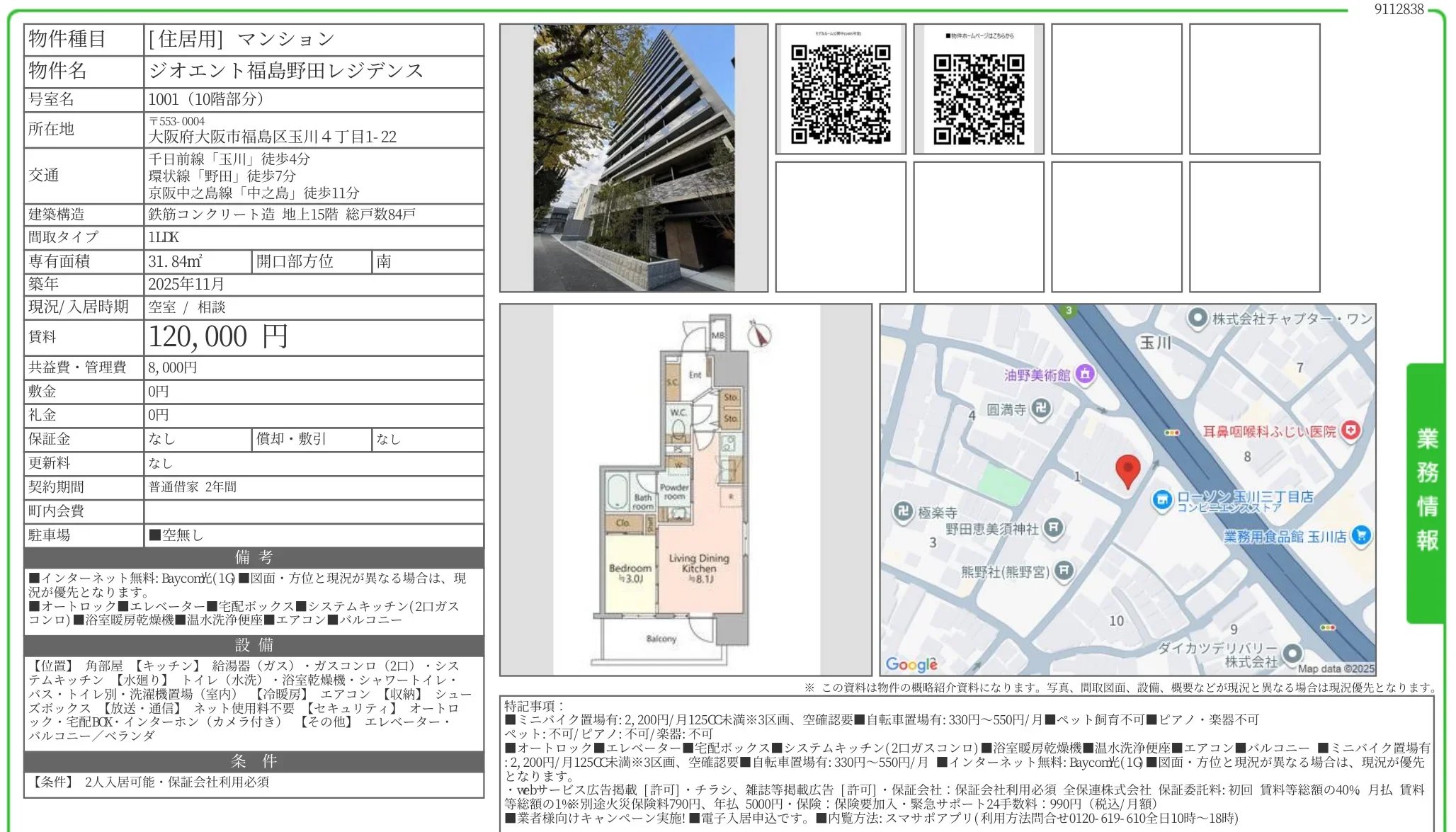Click the red location pin on the map
This screenshot has width=1456, height=832.
click(x=1127, y=472)
